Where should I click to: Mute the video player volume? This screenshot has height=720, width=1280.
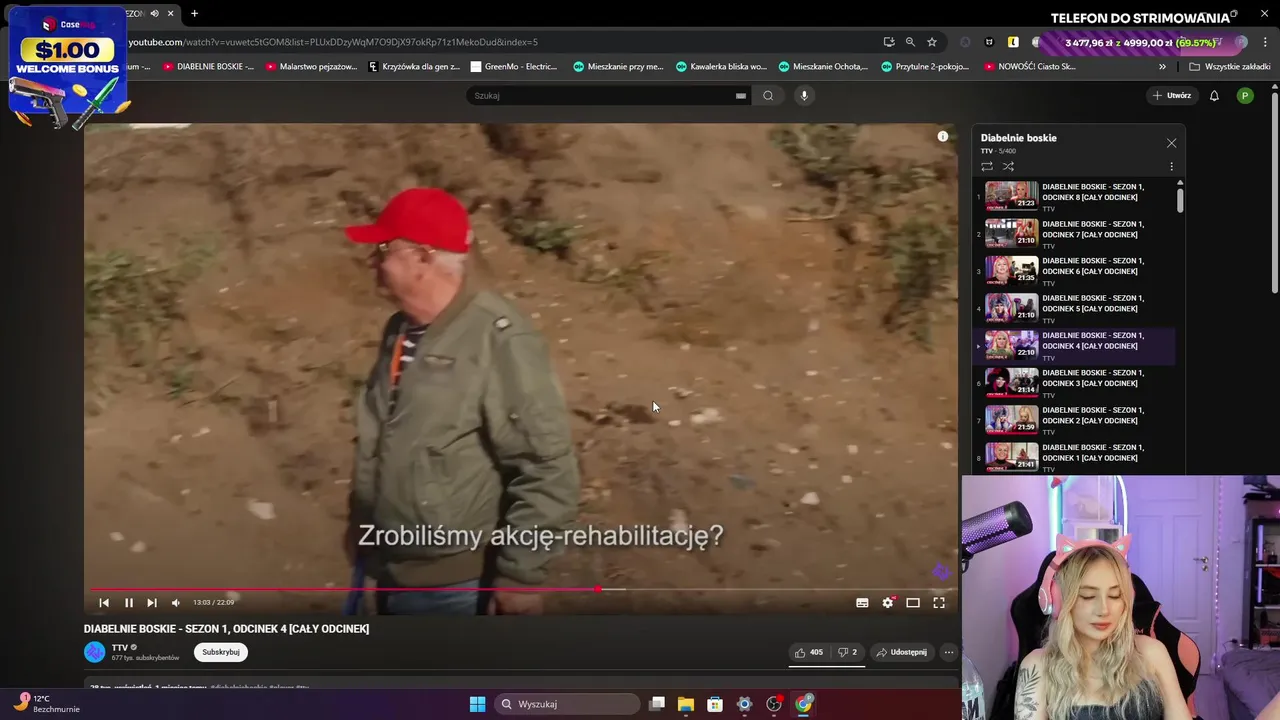click(176, 602)
